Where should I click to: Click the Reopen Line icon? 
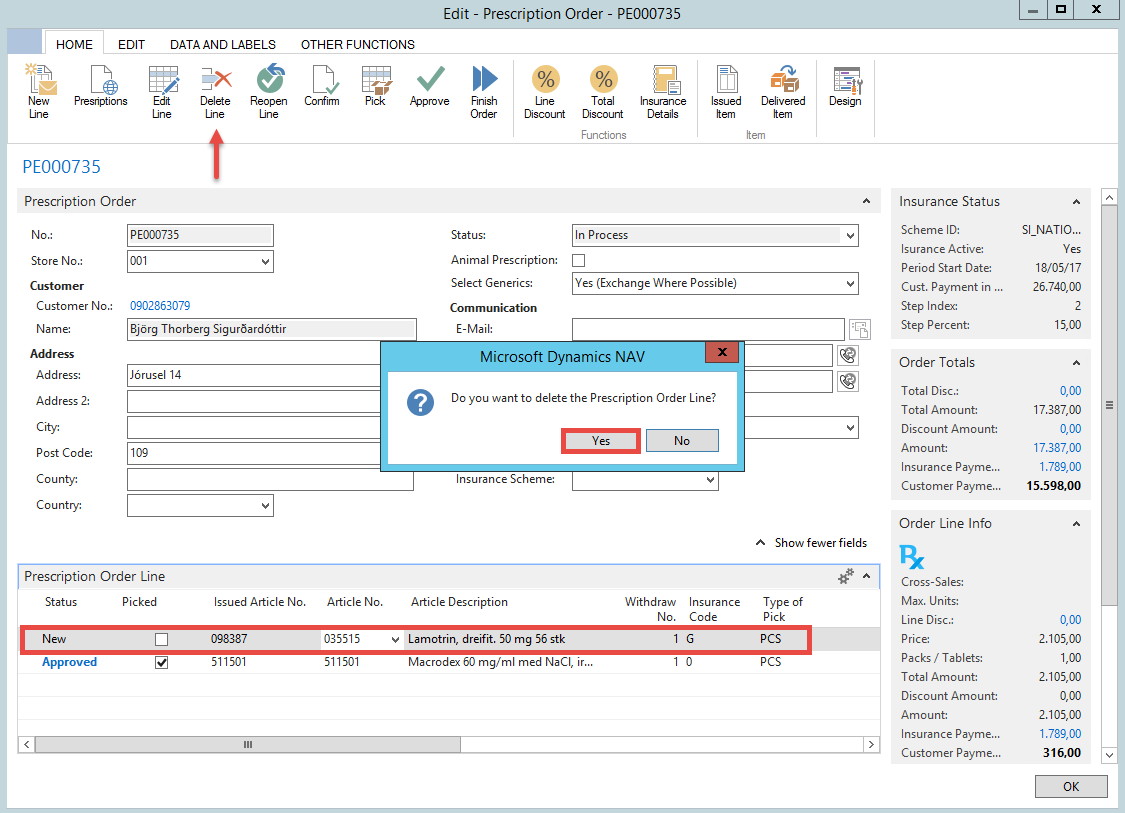[268, 91]
